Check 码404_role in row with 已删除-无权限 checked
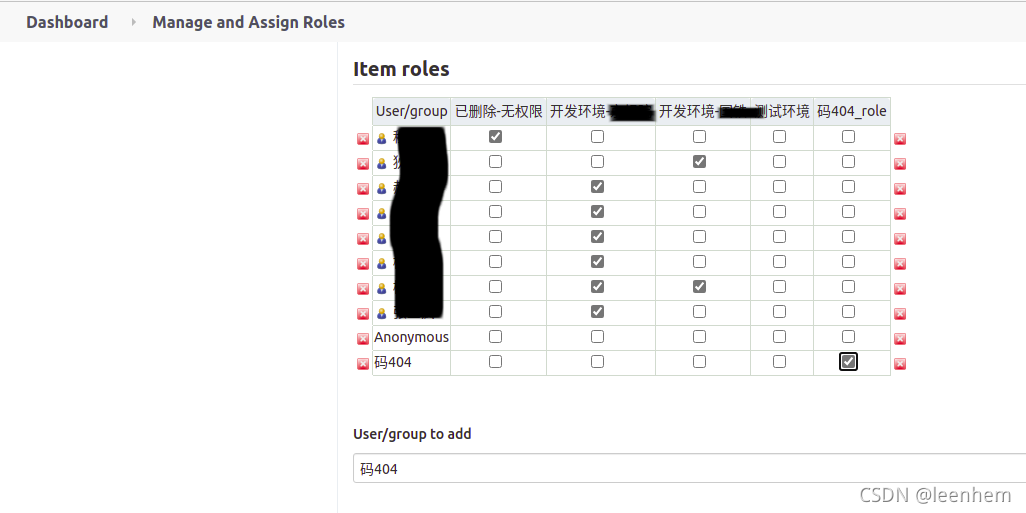Viewport: 1026px width, 513px height. [x=848, y=137]
